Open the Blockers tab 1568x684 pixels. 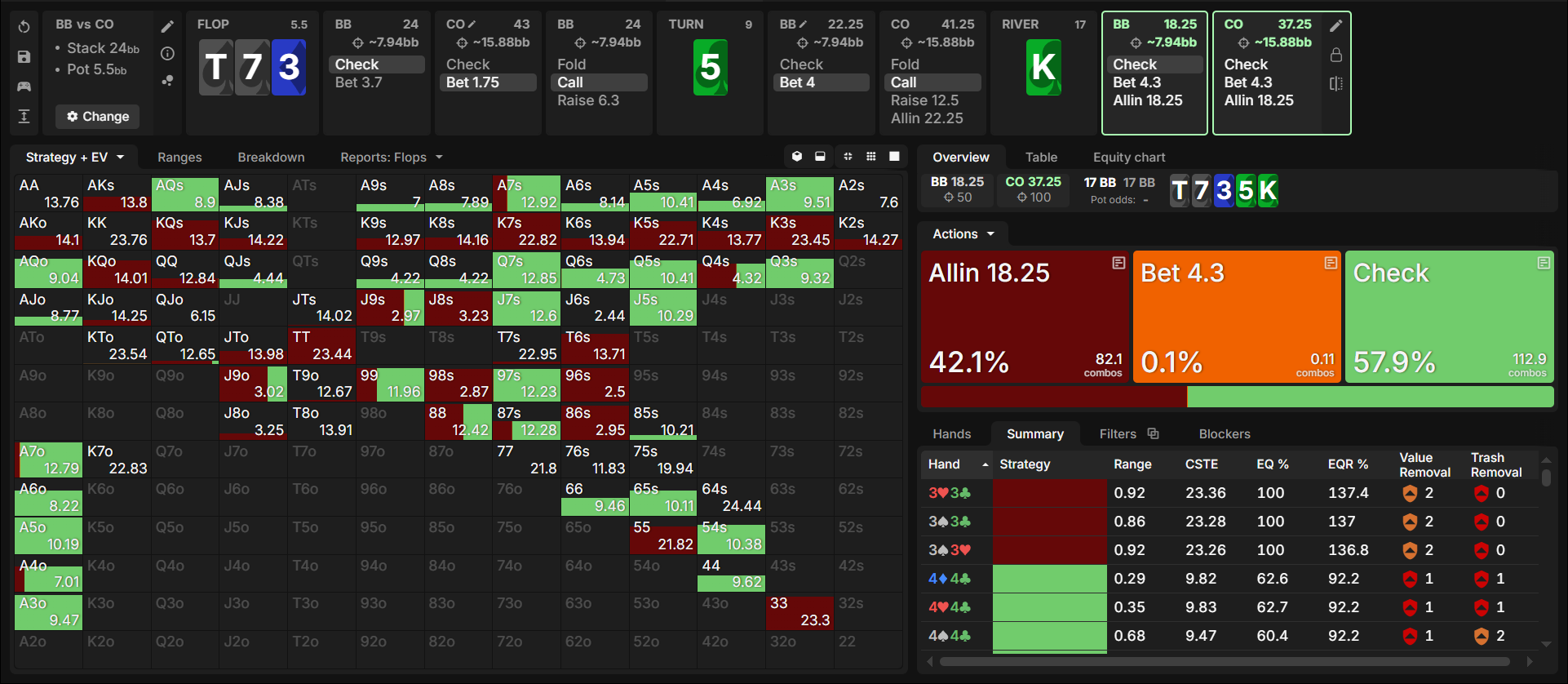(x=1224, y=433)
